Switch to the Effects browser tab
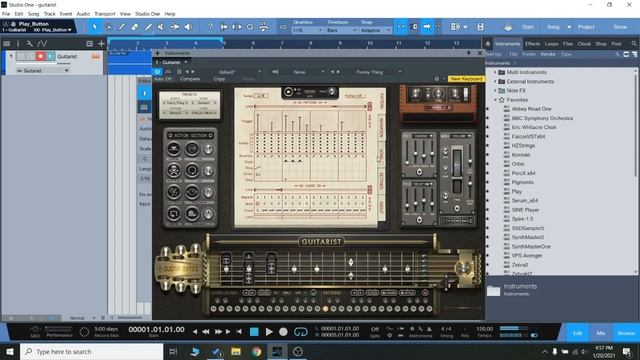640x360 pixels. point(532,44)
